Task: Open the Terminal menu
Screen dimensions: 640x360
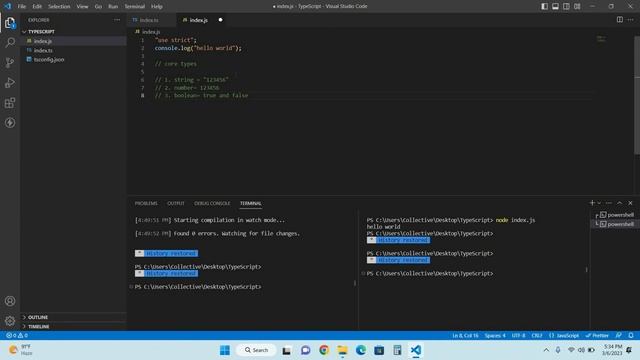Action: pyautogui.click(x=135, y=6)
